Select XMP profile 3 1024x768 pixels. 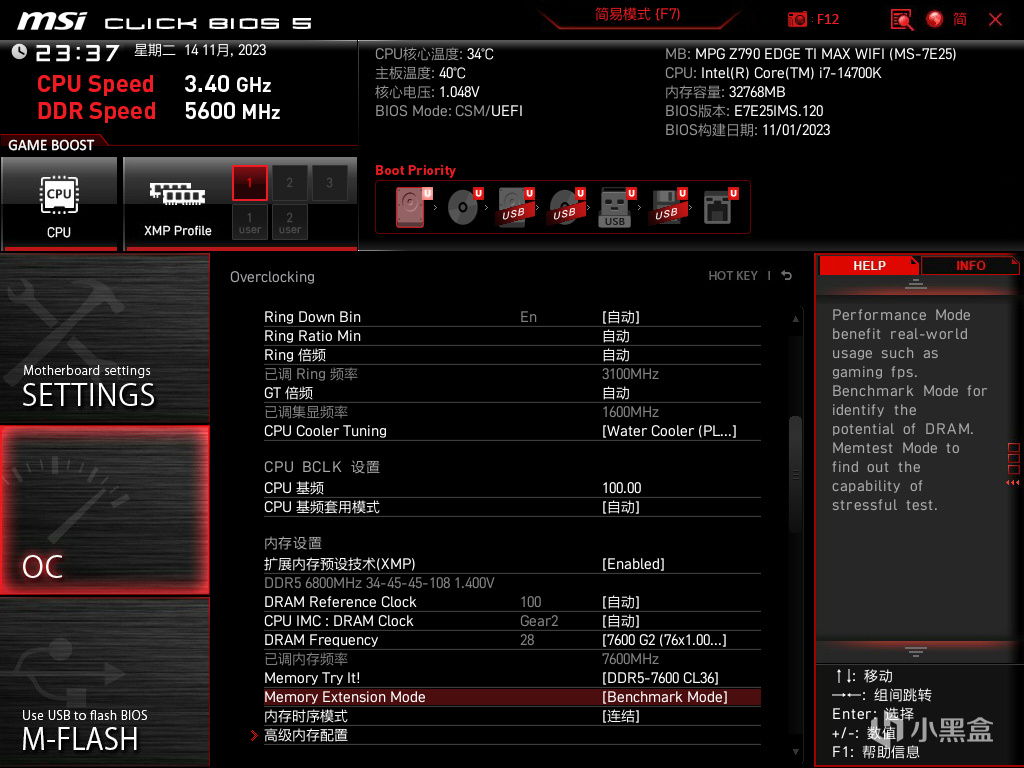[329, 183]
